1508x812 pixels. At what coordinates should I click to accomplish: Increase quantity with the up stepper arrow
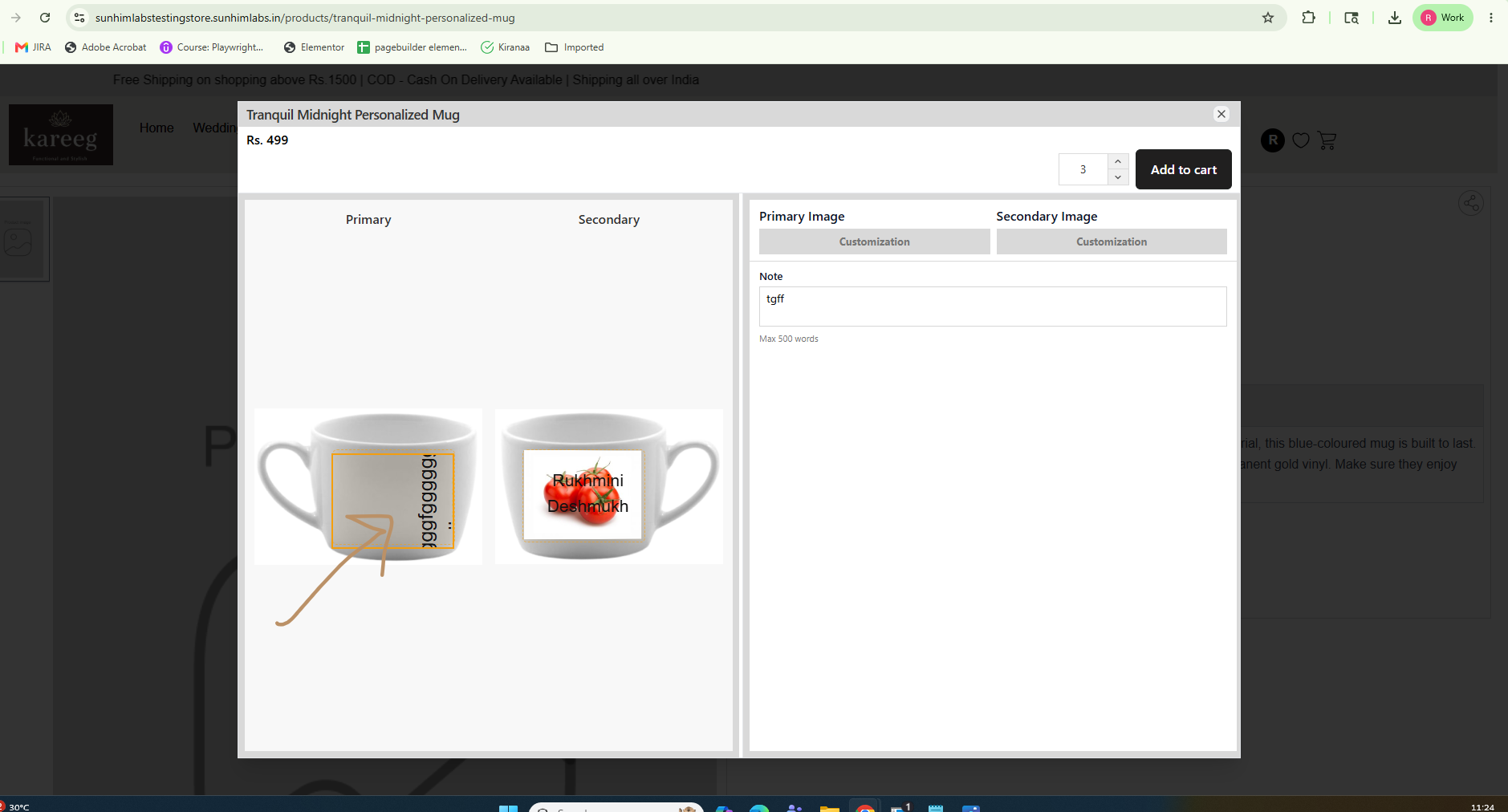pyautogui.click(x=1118, y=161)
